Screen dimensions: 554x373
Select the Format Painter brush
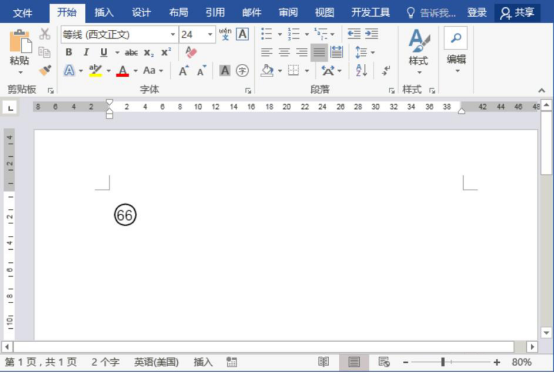[45, 70]
